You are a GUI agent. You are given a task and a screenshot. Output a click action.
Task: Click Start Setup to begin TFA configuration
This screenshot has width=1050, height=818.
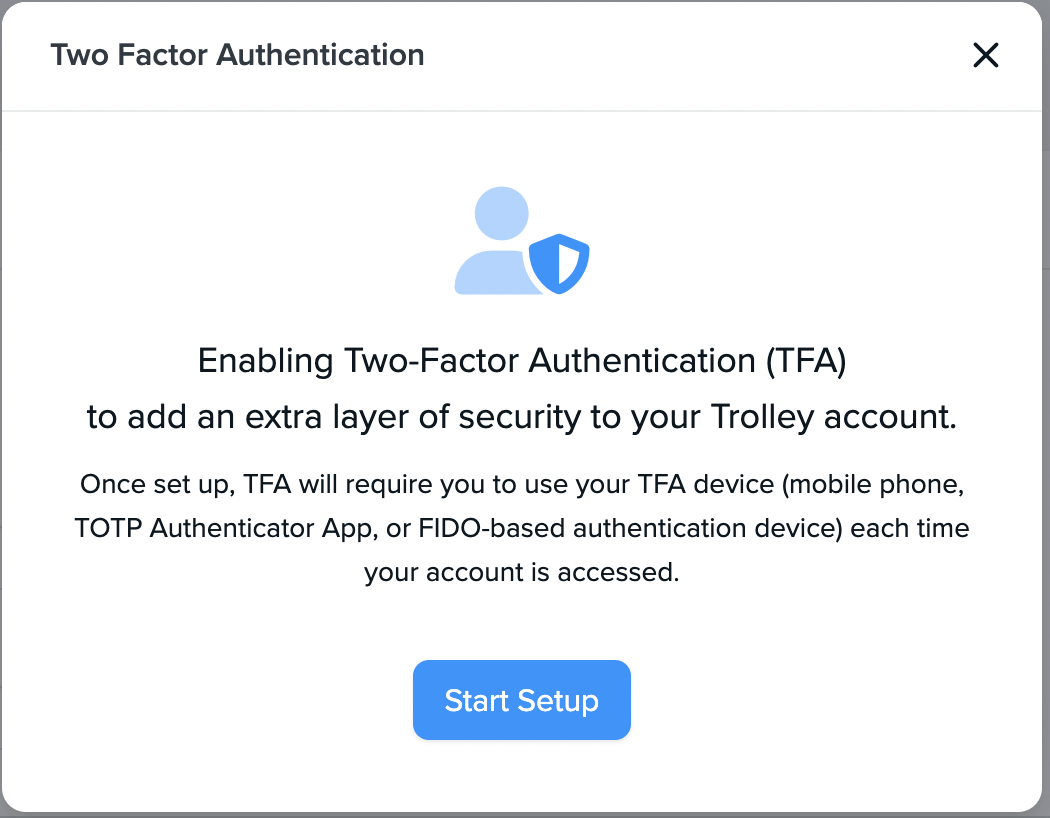click(x=521, y=700)
